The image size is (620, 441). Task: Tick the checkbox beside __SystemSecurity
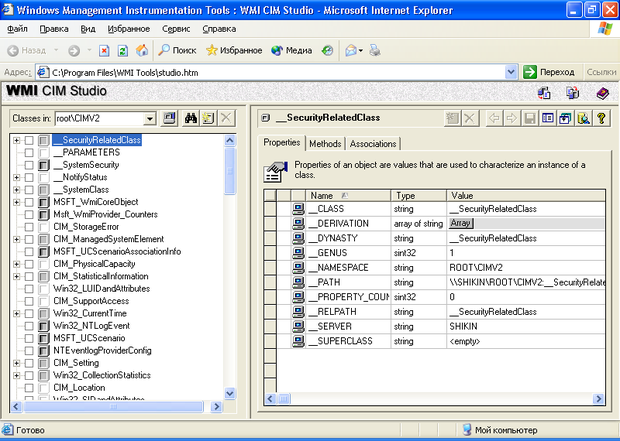coord(29,165)
